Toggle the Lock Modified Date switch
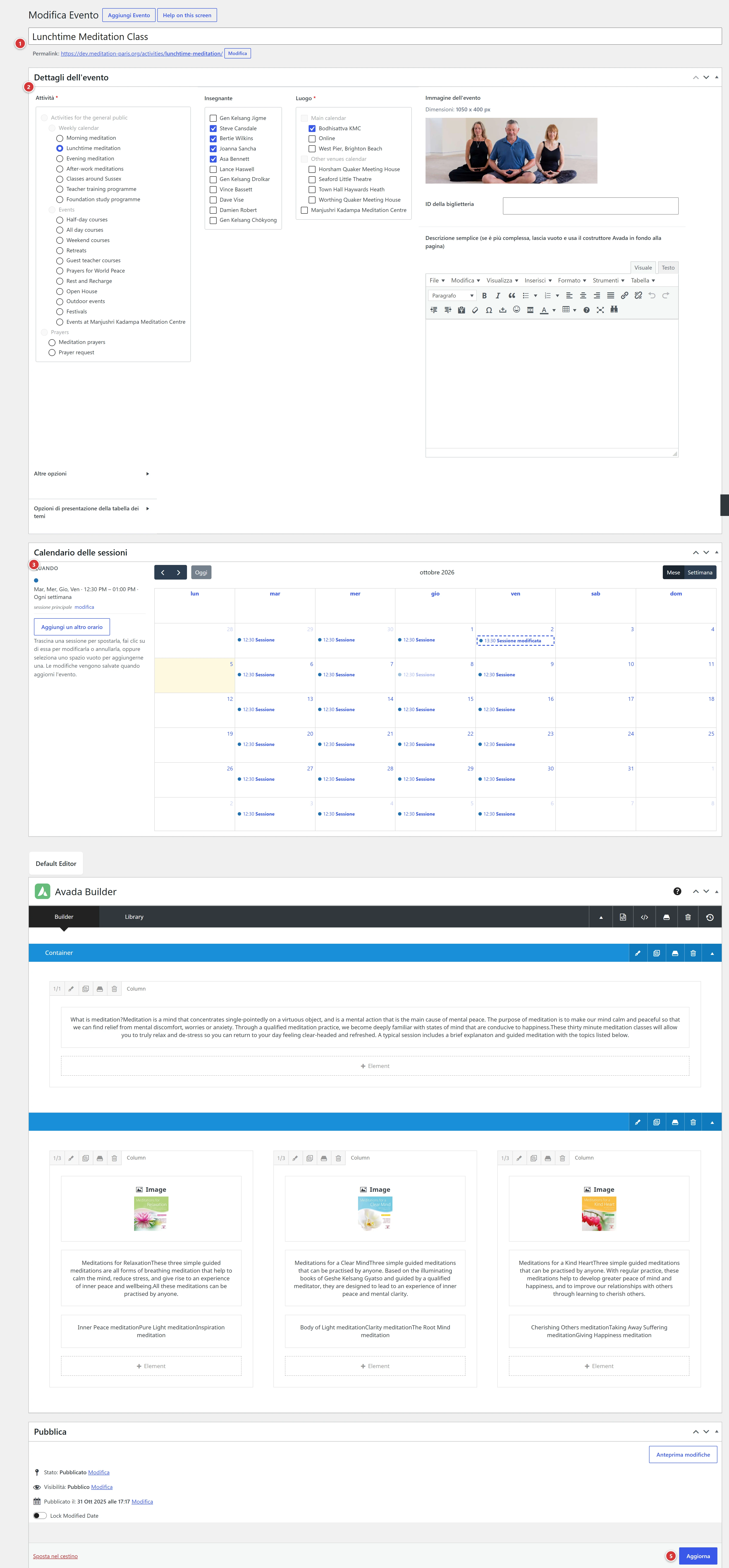 coord(40,1516)
